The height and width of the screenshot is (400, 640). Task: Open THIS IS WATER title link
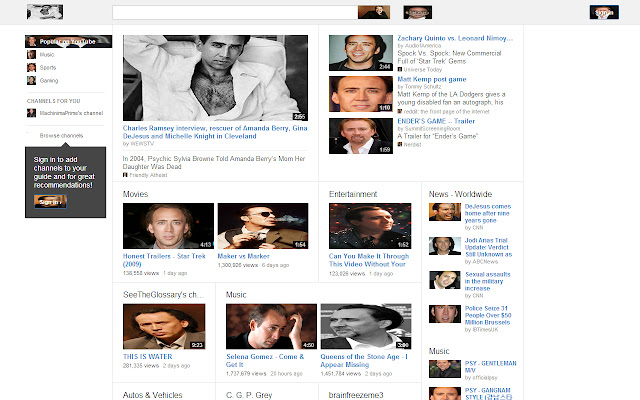[147, 357]
